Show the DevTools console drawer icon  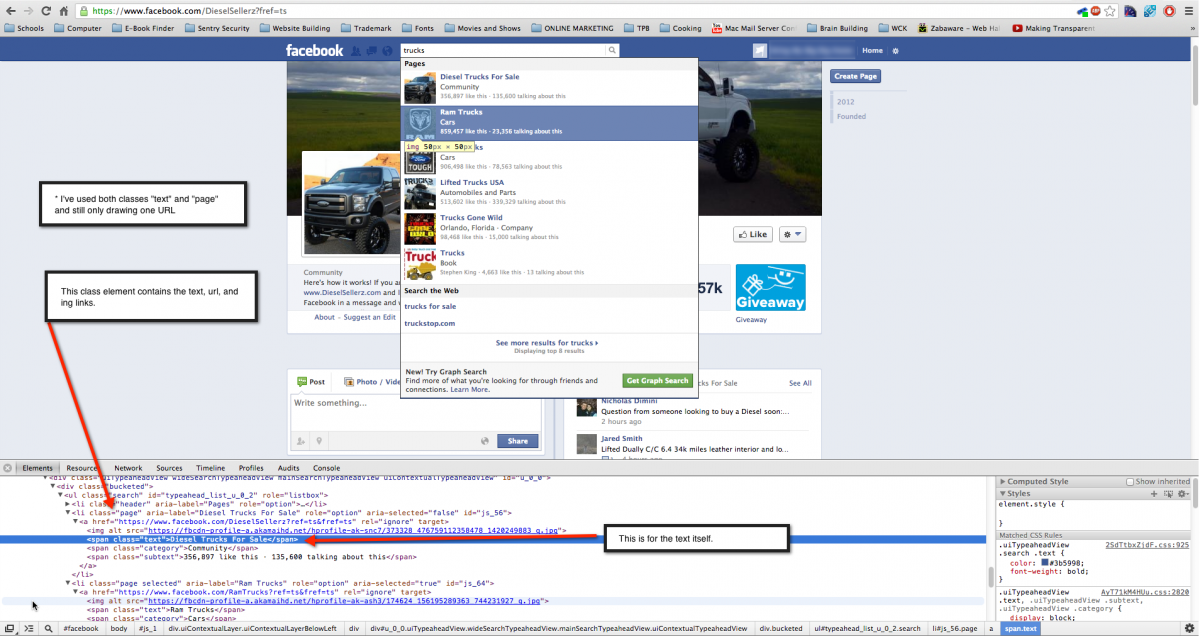coord(28,627)
